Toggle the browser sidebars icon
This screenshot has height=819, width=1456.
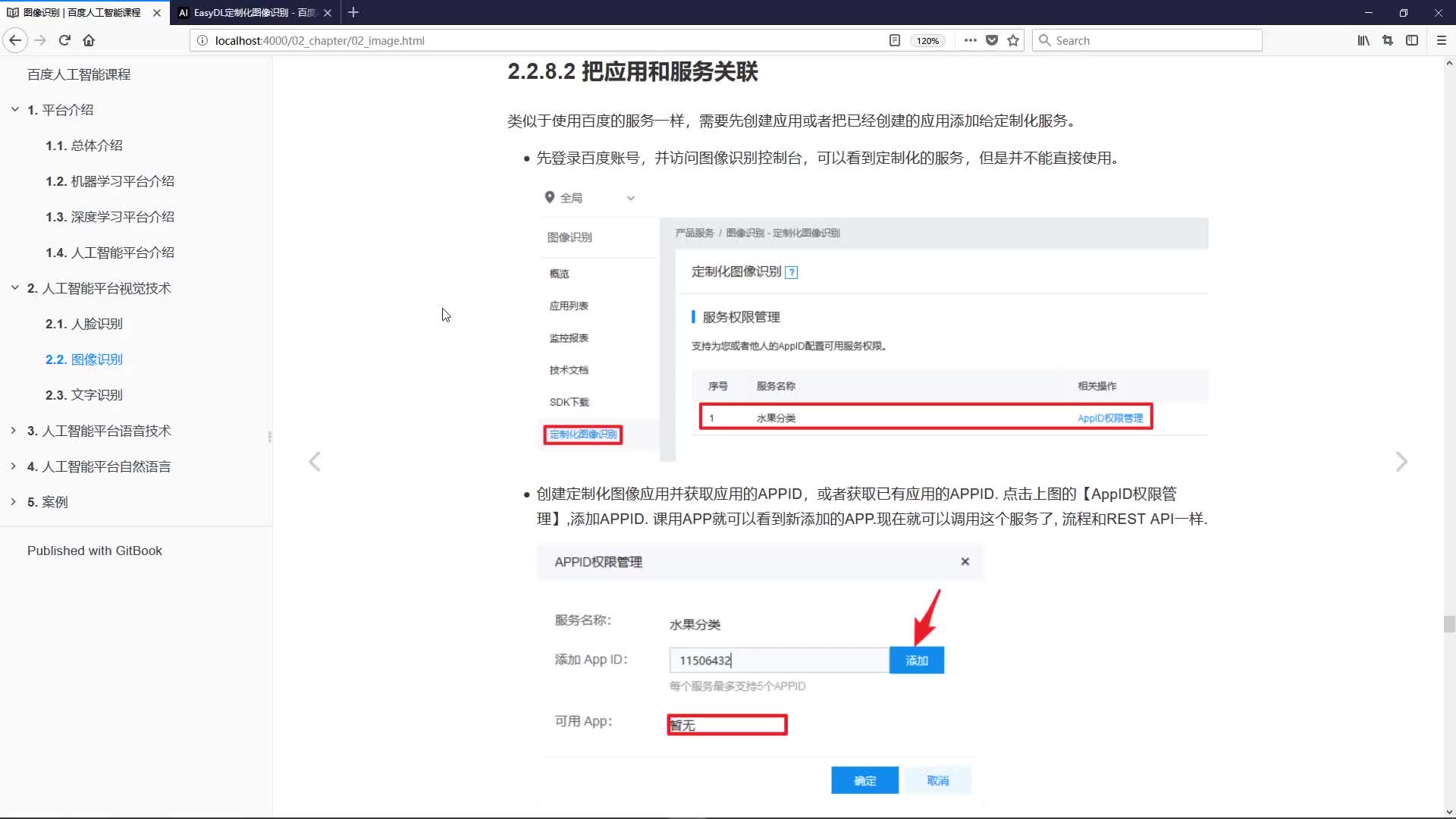pos(1412,40)
